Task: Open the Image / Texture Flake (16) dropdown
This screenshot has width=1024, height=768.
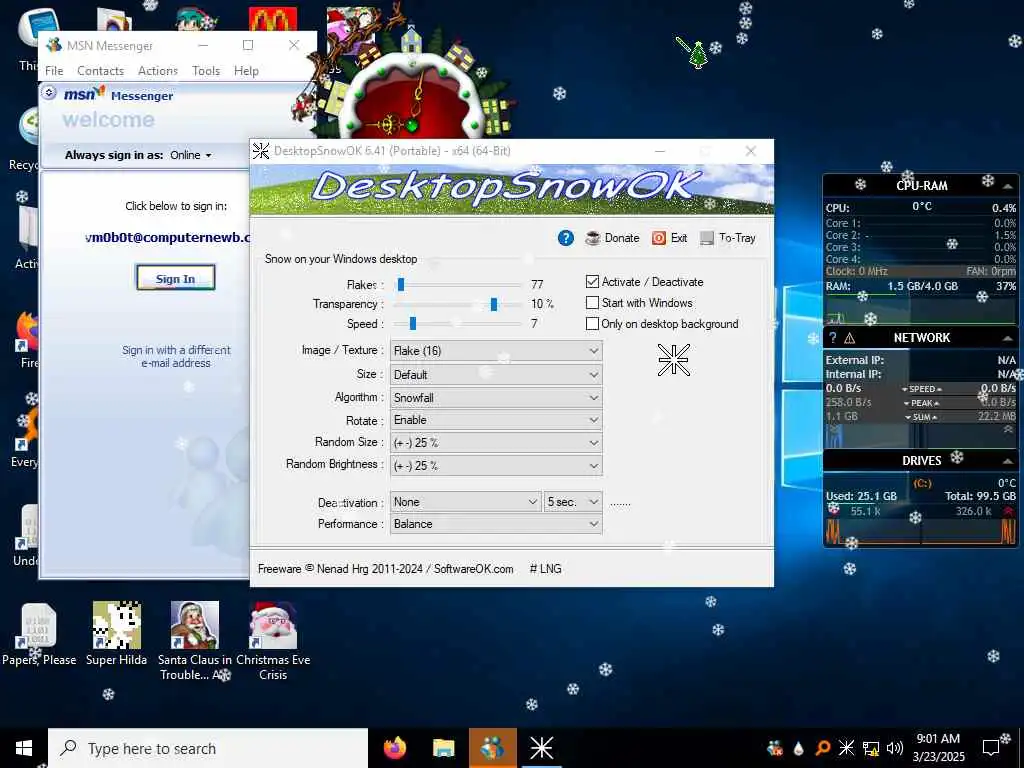Action: click(496, 351)
